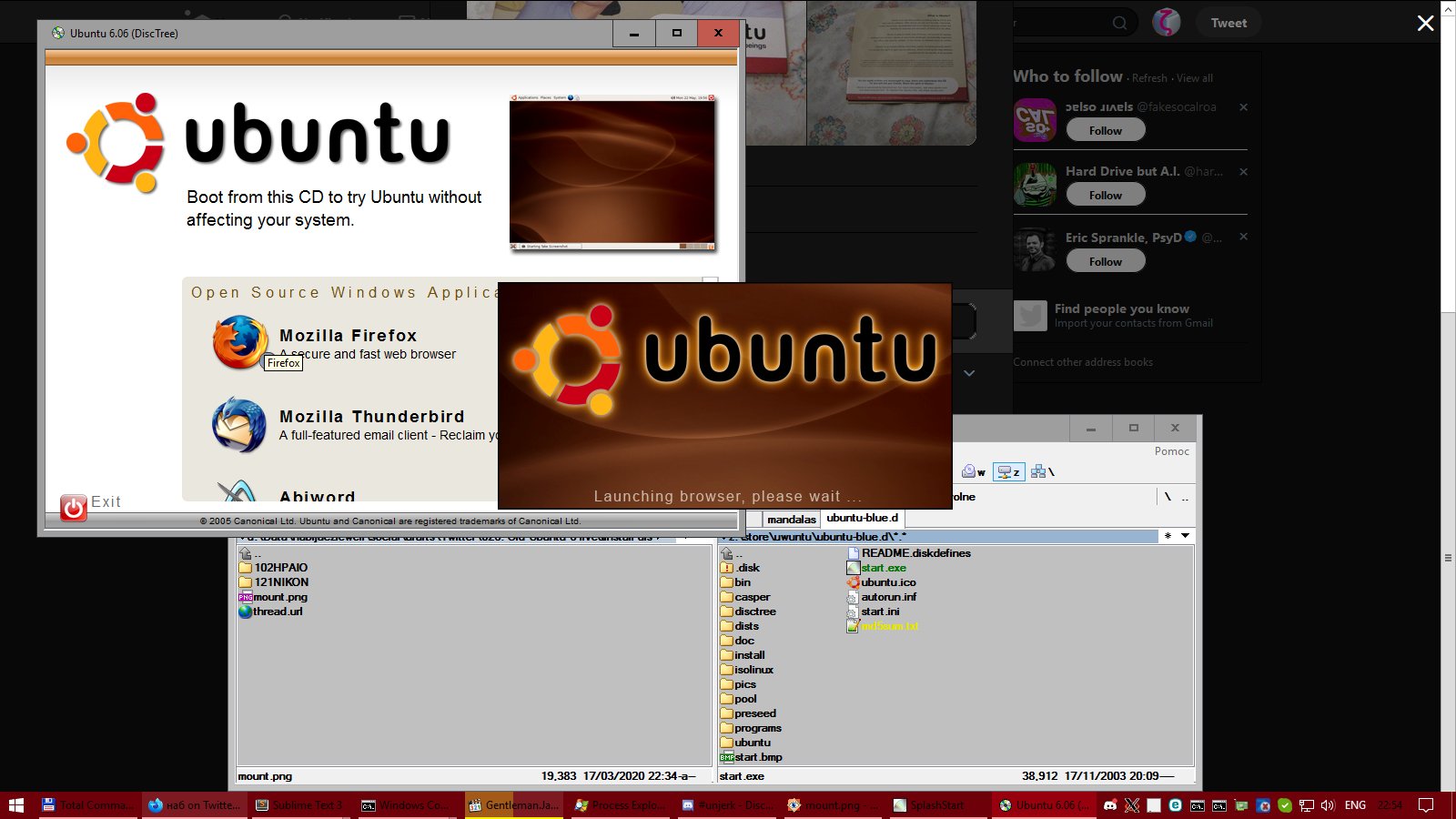Image resolution: width=1456 pixels, height=819 pixels.
Task: Click the ubuntu.ico file
Action: [x=888, y=582]
